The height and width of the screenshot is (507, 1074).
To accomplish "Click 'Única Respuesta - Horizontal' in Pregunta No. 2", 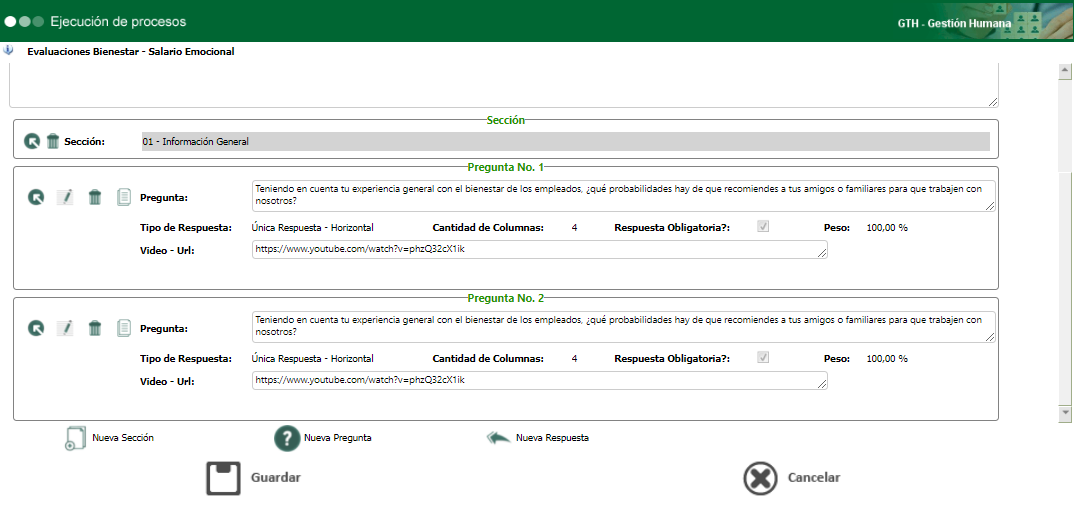I will [312, 358].
